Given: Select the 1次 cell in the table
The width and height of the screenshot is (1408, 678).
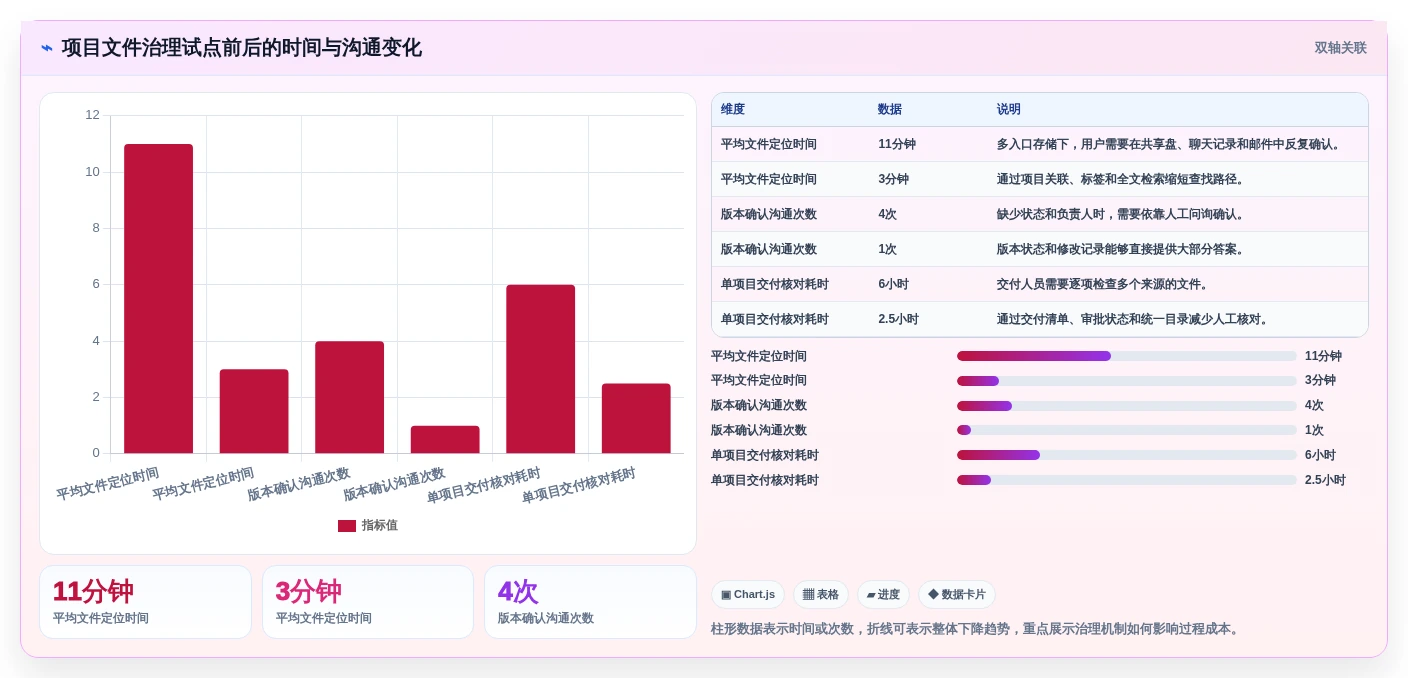Looking at the screenshot, I should [x=888, y=249].
